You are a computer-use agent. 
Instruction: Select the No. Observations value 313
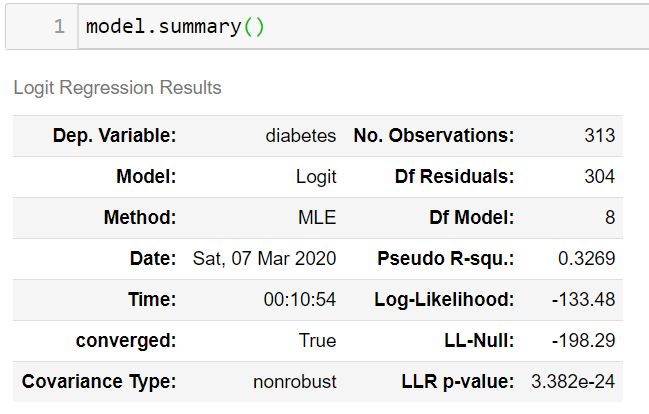pos(600,135)
